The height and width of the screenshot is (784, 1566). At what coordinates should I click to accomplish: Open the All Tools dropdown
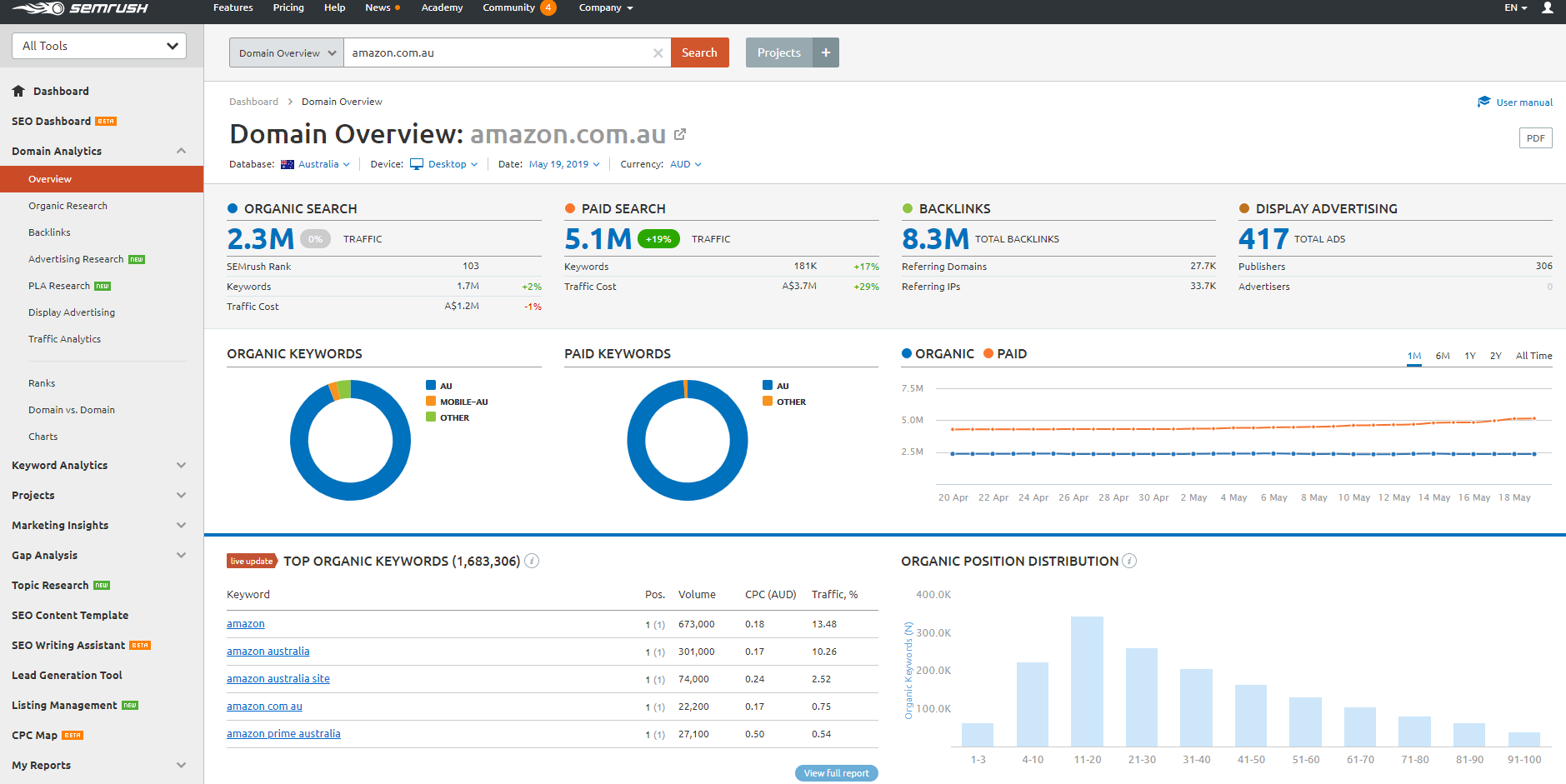[99, 46]
